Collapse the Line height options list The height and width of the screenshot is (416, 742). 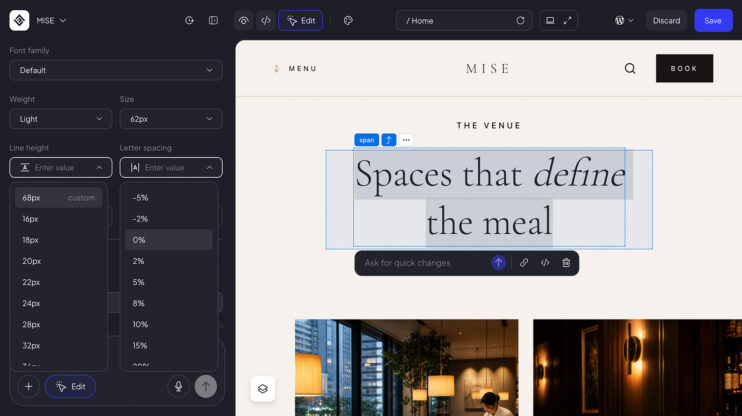99,168
